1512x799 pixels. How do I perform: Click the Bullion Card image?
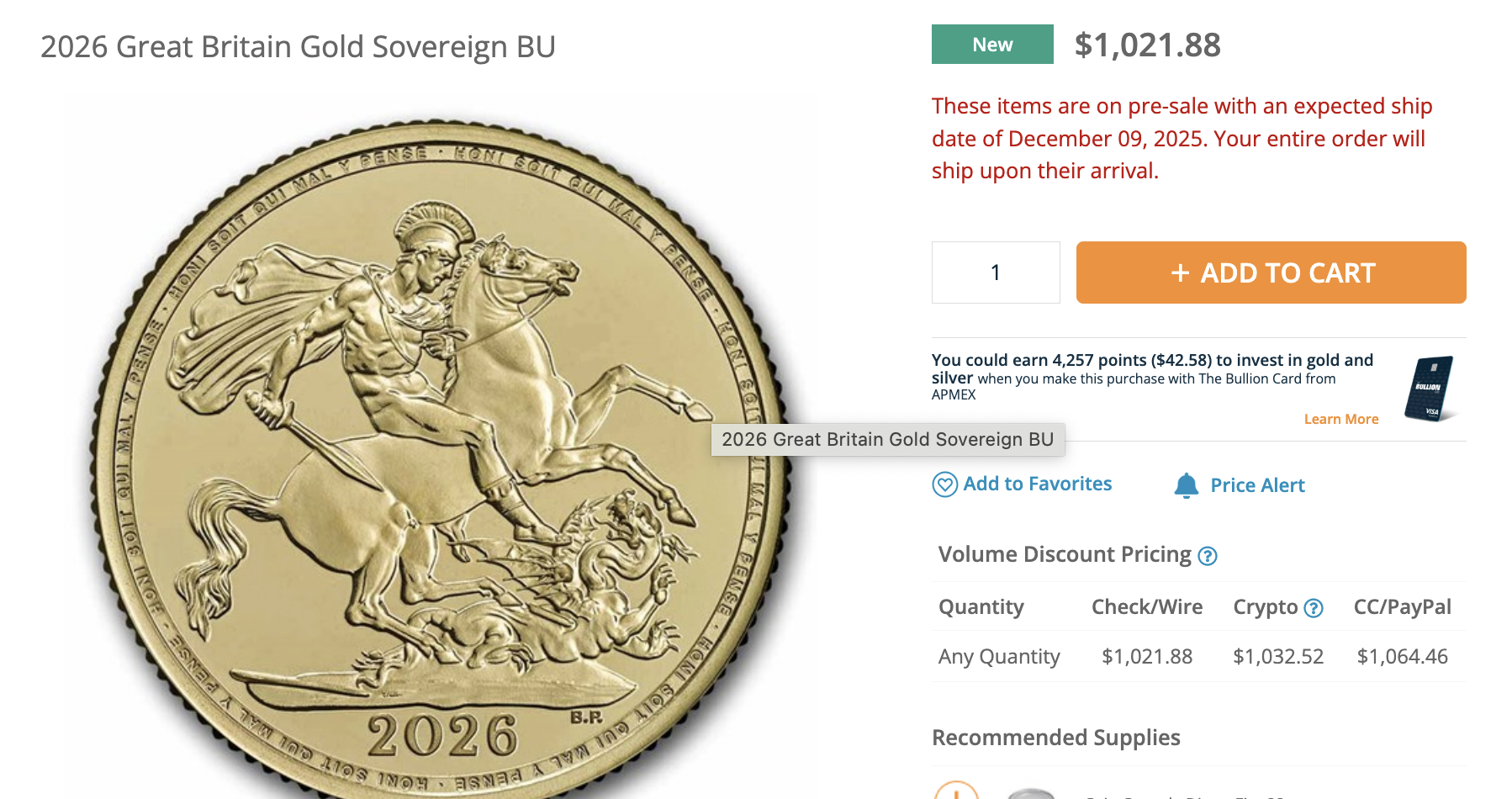(1430, 389)
